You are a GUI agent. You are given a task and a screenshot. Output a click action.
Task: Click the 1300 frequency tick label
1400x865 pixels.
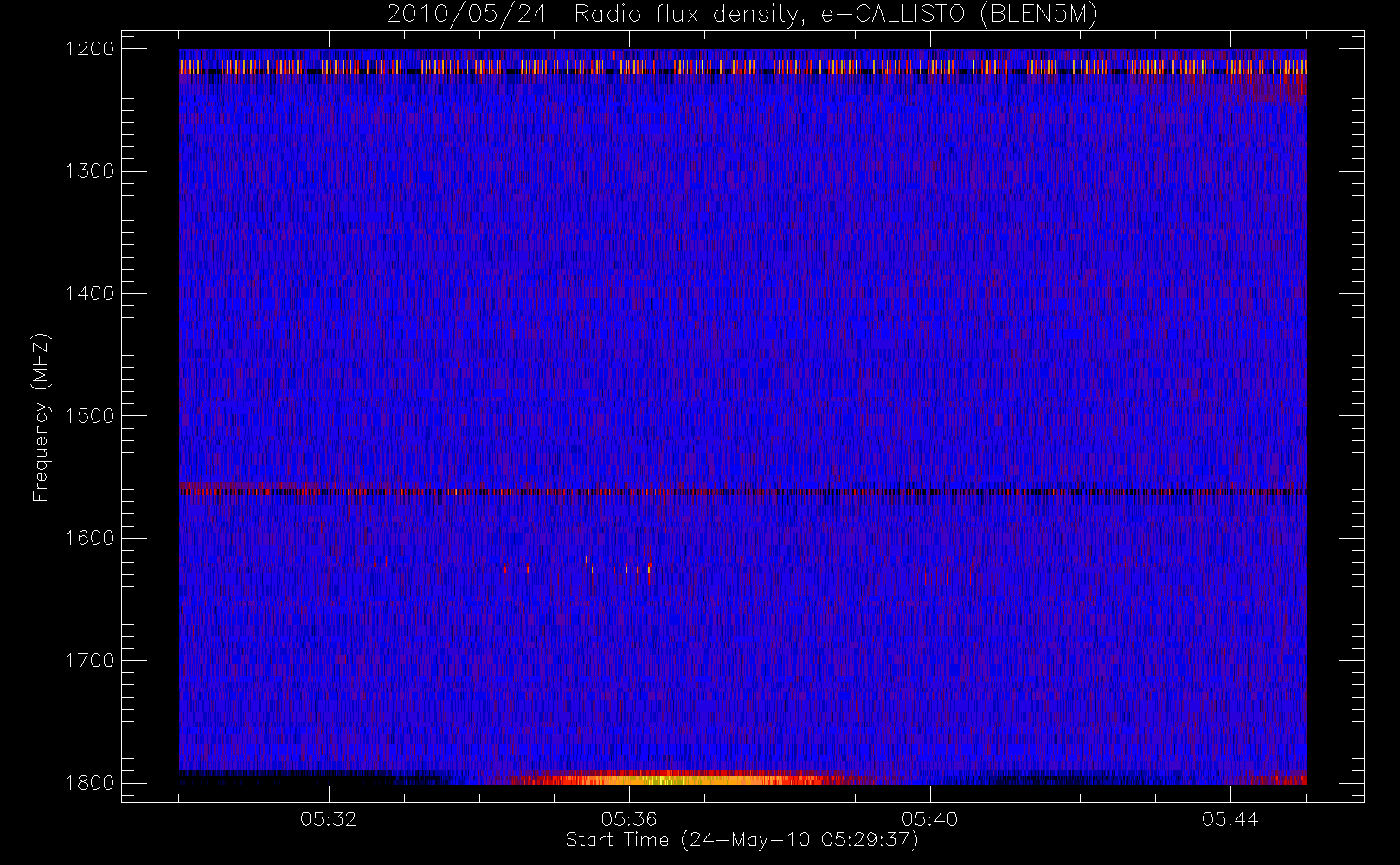coord(90,171)
